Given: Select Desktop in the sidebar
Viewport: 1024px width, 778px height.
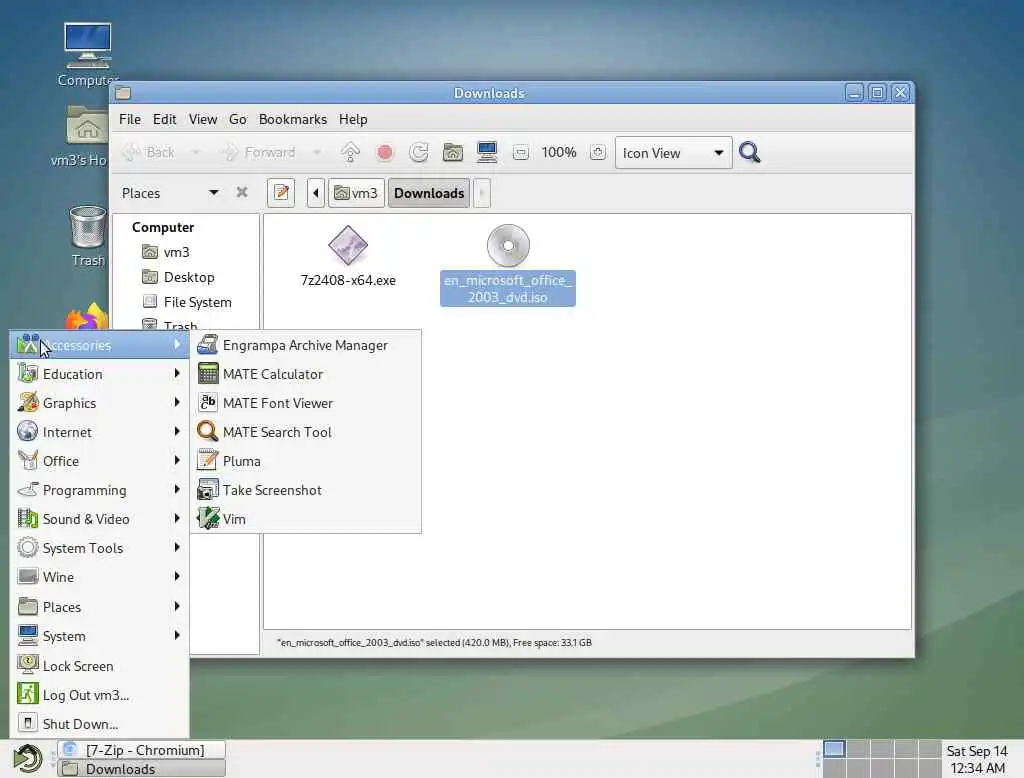Looking at the screenshot, I should (x=189, y=277).
